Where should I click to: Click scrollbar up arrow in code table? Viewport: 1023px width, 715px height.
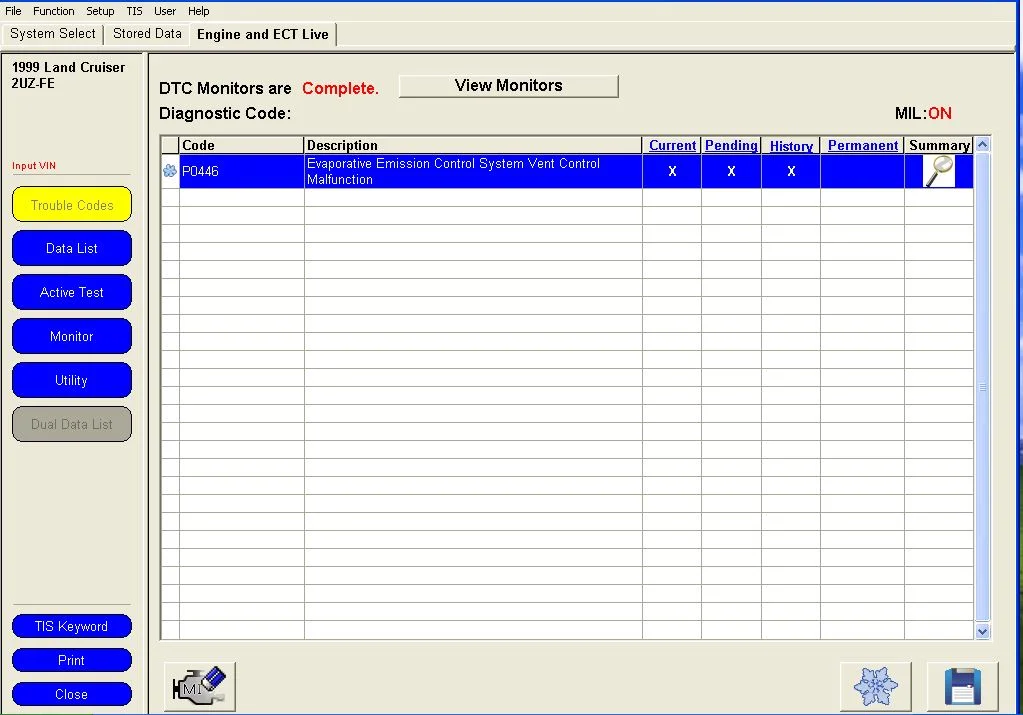click(983, 144)
